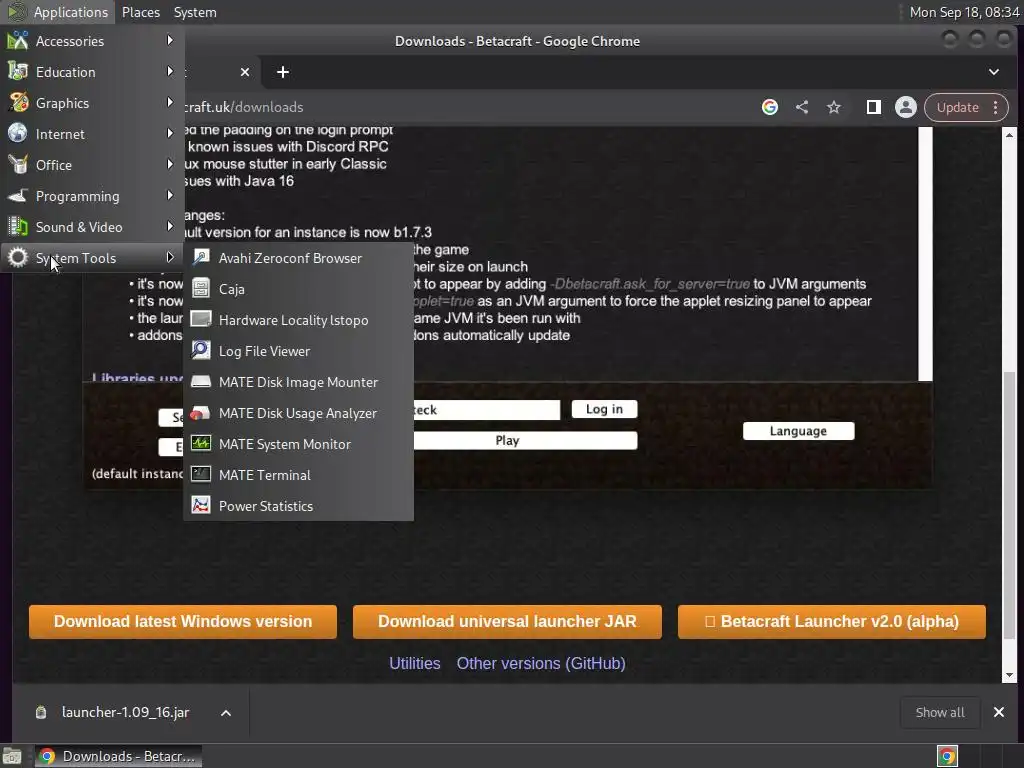The height and width of the screenshot is (768, 1024).
Task: Click the Sound & Video icon
Action: [18, 227]
